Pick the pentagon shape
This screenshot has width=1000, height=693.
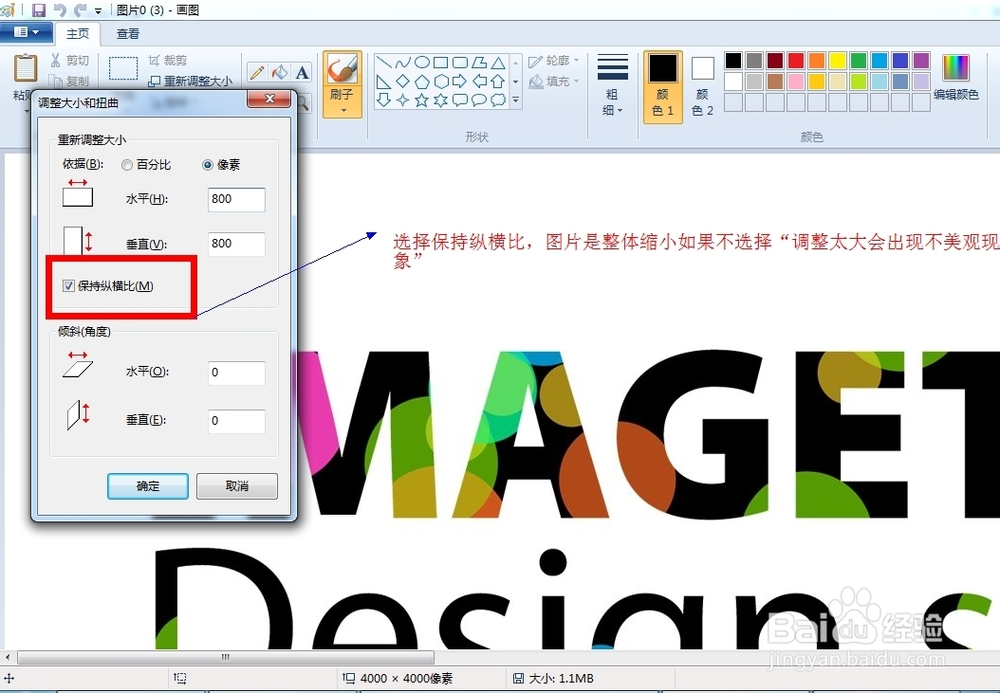click(422, 82)
